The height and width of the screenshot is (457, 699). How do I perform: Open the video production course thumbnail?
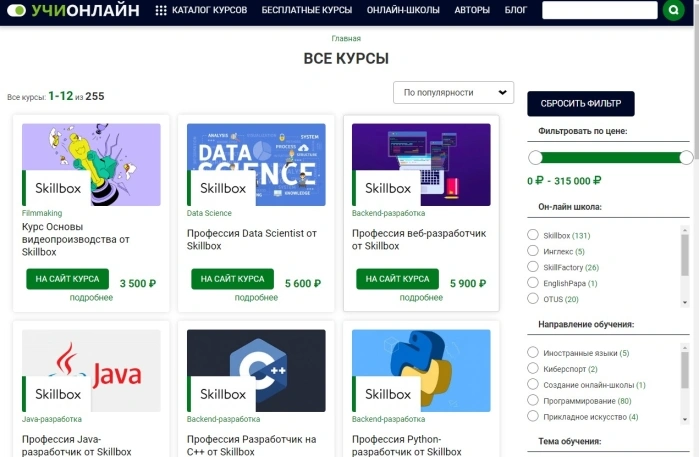91,165
